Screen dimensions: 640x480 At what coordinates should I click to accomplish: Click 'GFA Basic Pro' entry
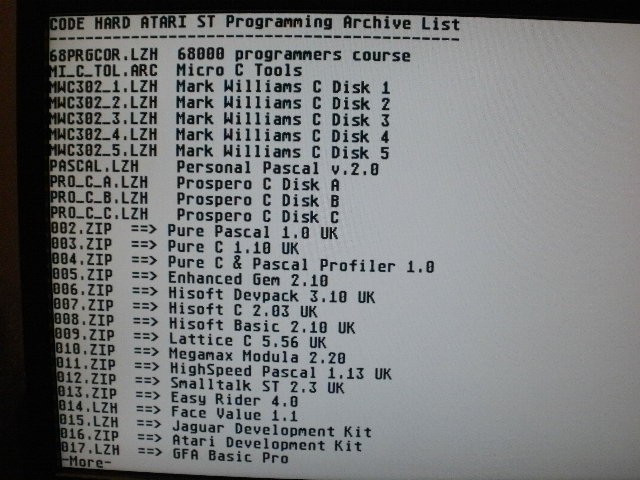click(231, 457)
